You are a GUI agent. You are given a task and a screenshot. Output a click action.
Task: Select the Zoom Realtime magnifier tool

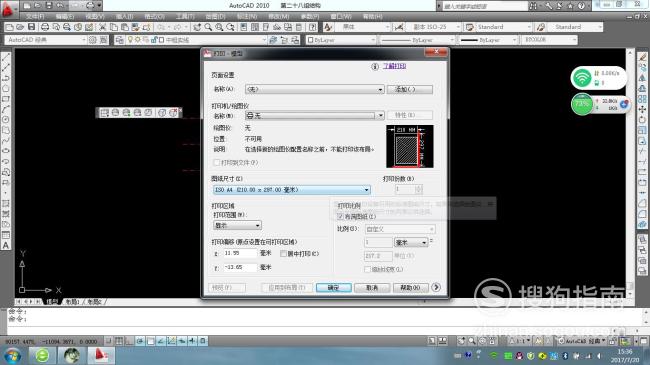pyautogui.click(x=208, y=27)
